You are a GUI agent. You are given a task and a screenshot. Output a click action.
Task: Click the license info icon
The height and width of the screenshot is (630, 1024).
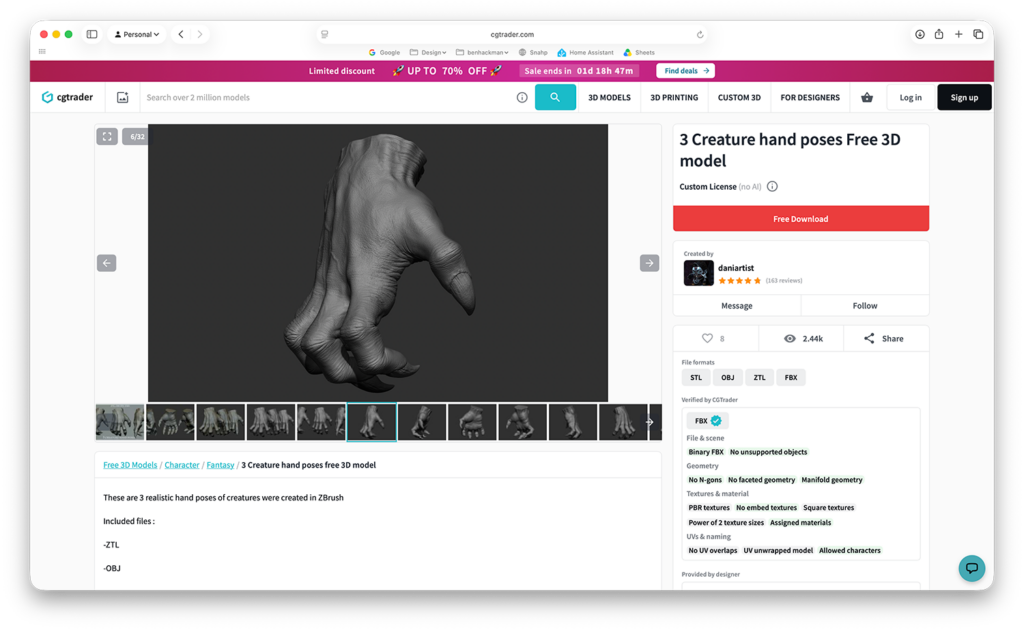click(x=773, y=187)
